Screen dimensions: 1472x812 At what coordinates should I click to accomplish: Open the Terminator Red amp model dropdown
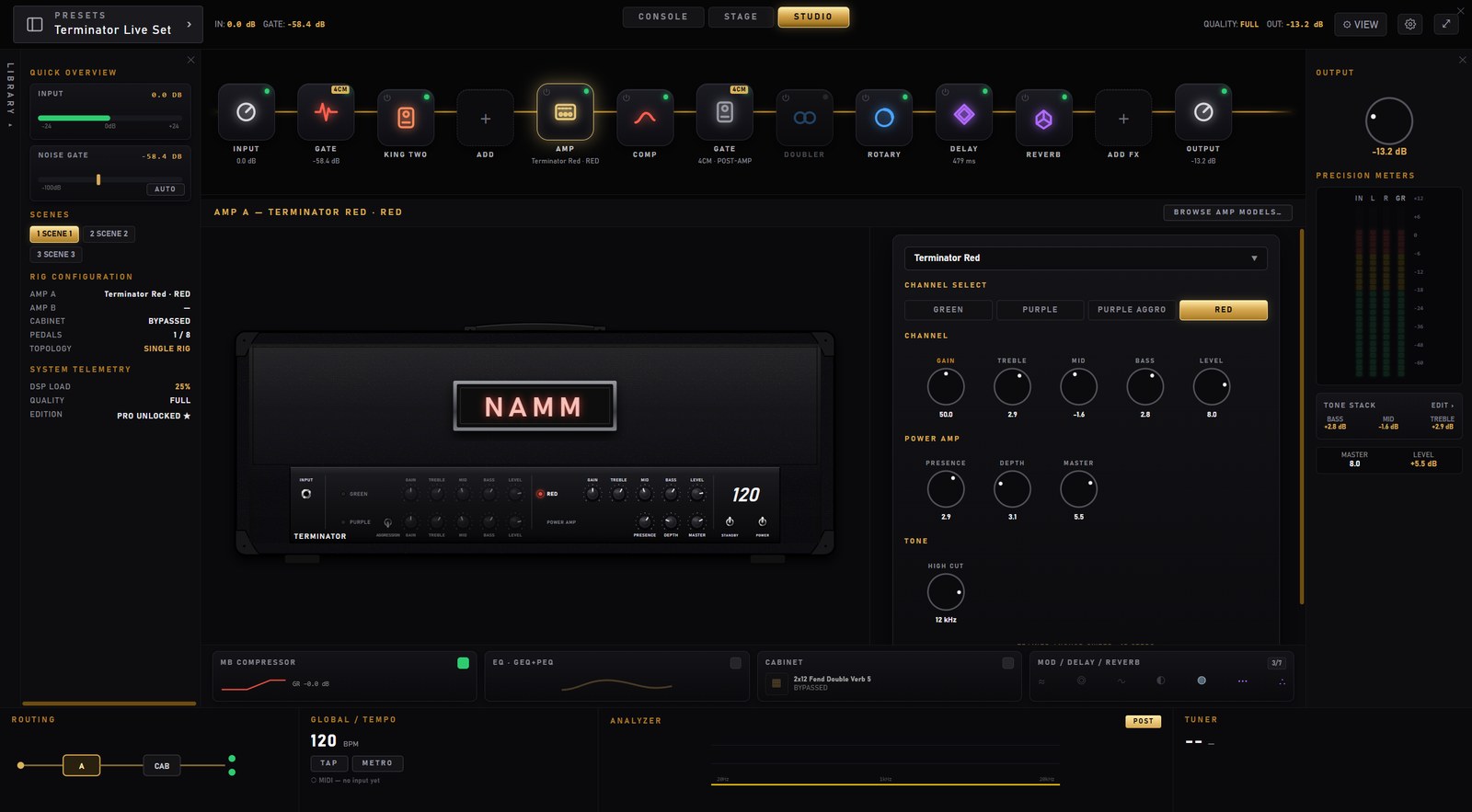1086,258
